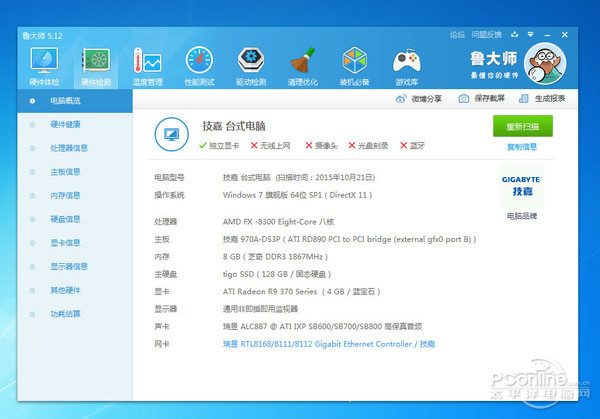The image size is (600, 419).
Task: Open the 性能测试 performance test gauge icon
Action: point(199,62)
